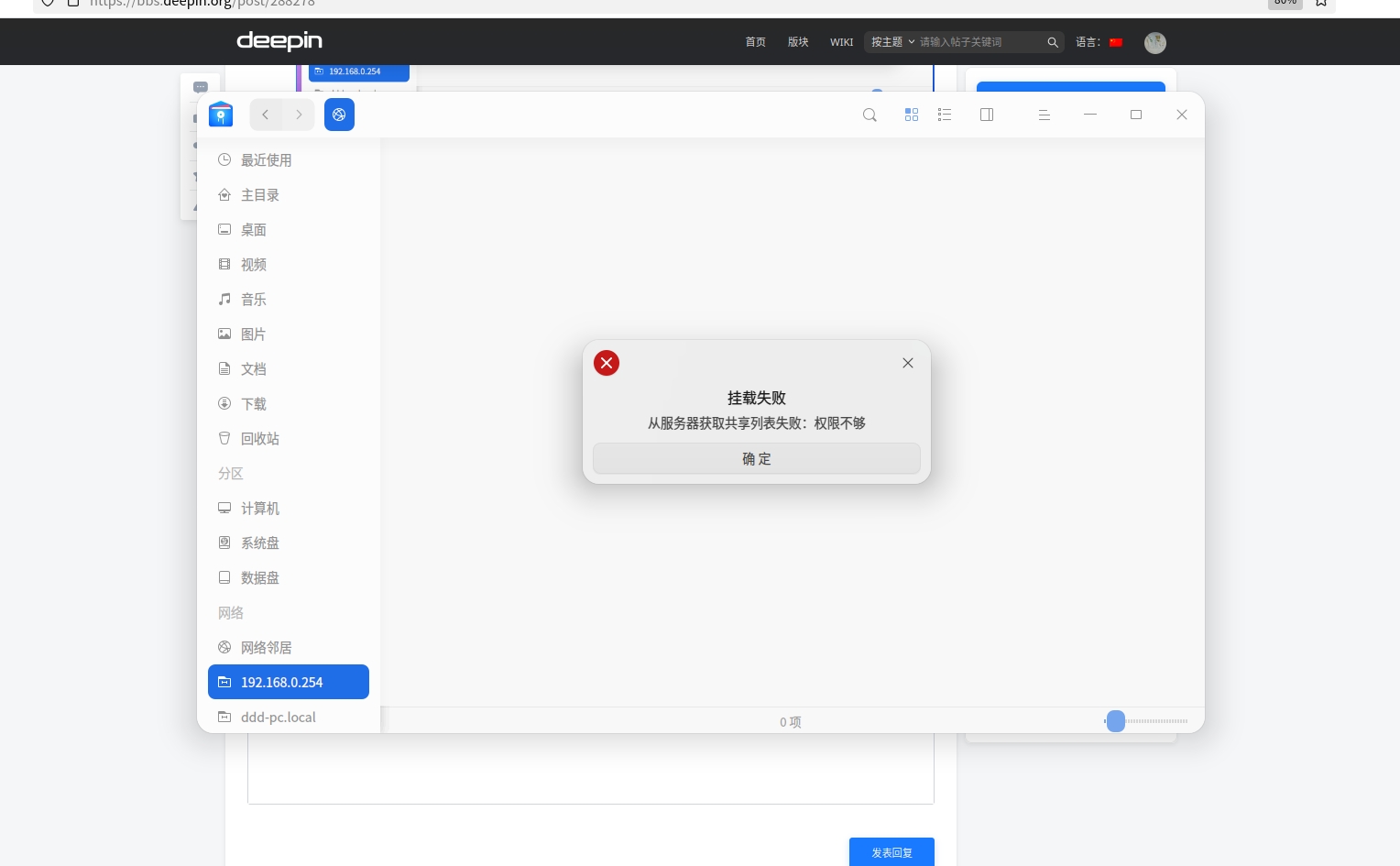The image size is (1400, 866).
Task: Click the red error icon in the dialog
Action: coord(607,363)
